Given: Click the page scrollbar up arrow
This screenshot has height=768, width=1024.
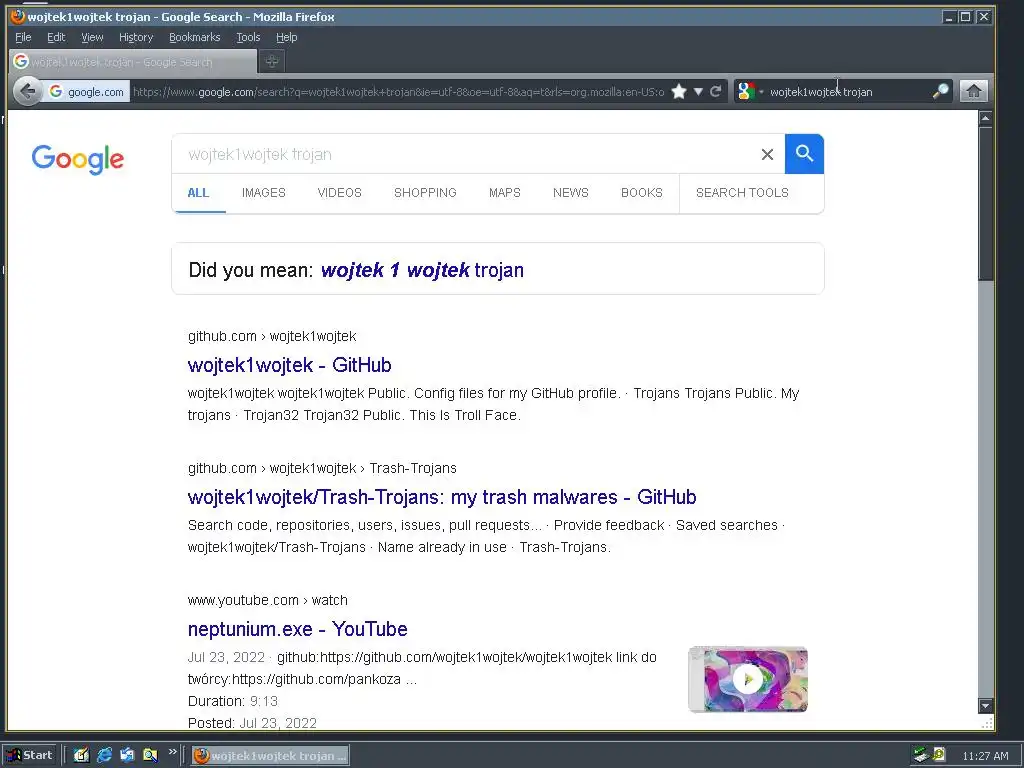Looking at the screenshot, I should point(985,118).
